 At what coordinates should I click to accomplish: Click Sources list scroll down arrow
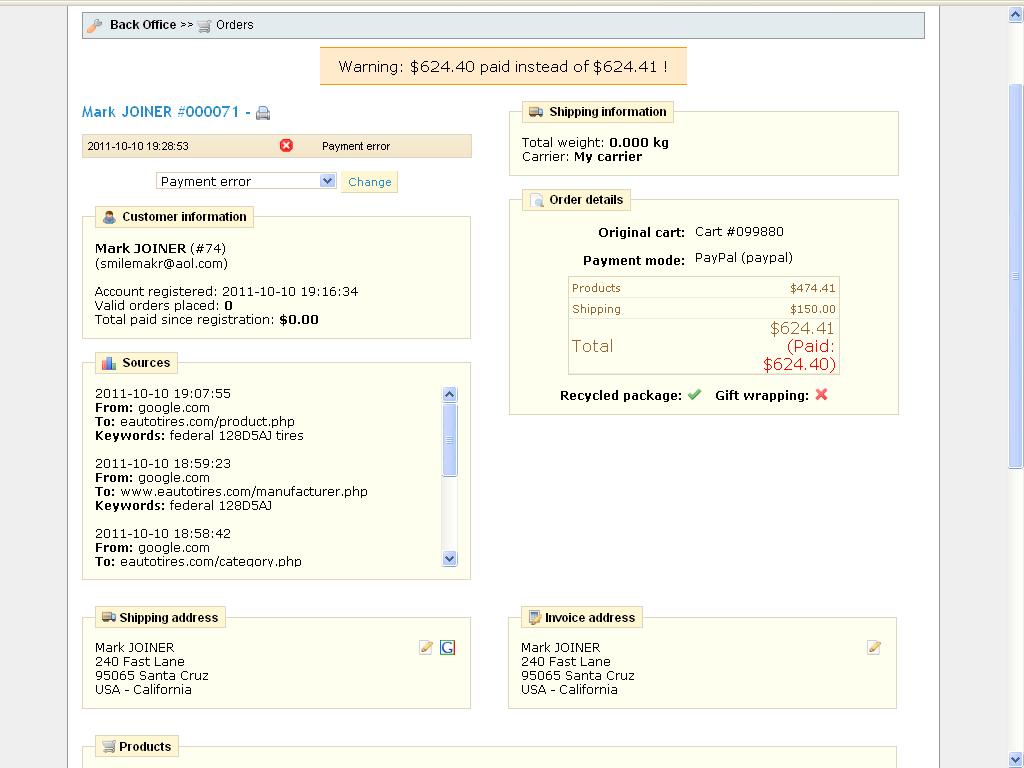coord(449,558)
